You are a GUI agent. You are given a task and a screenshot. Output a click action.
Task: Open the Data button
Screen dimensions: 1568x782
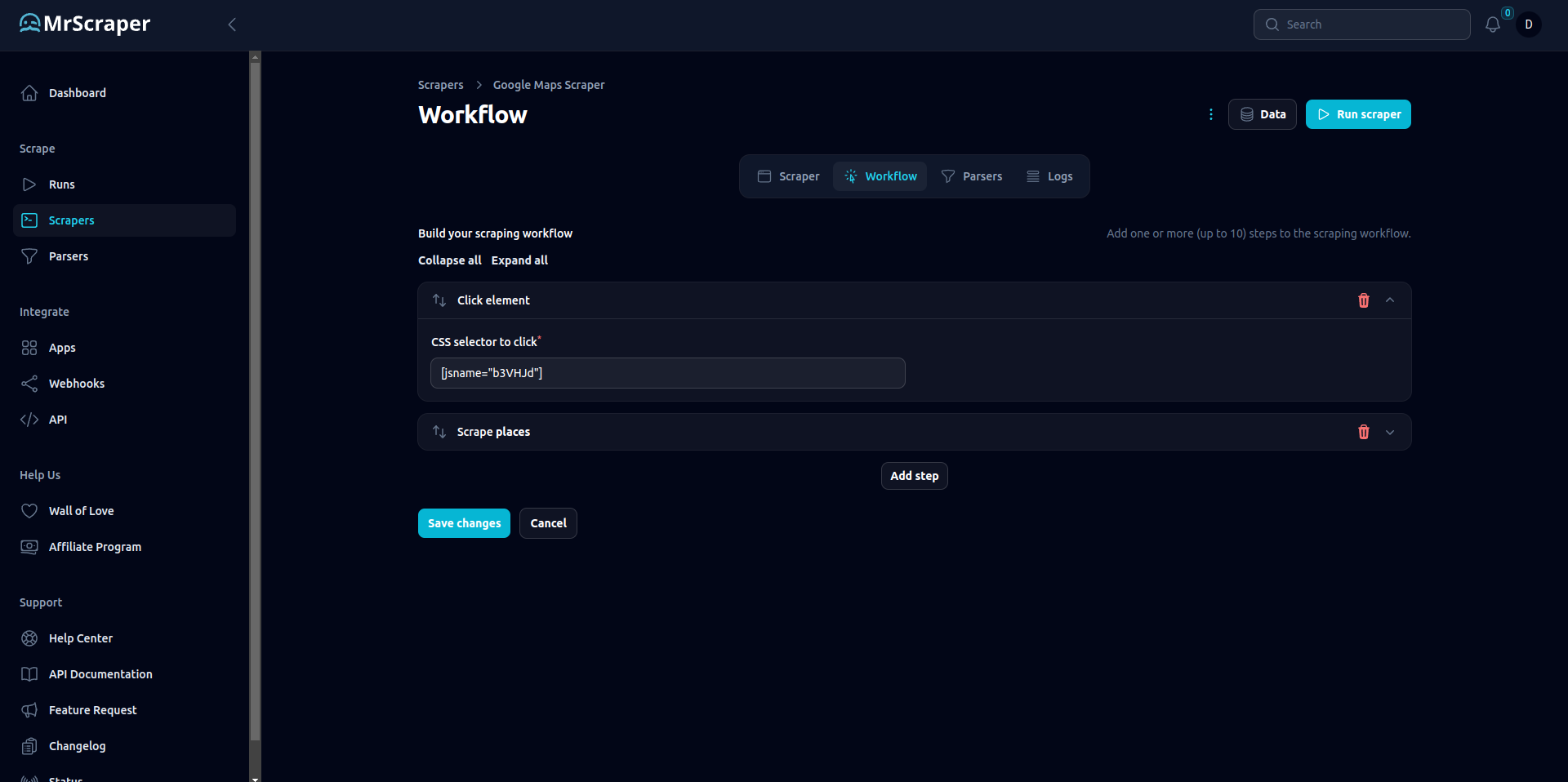tap(1263, 114)
